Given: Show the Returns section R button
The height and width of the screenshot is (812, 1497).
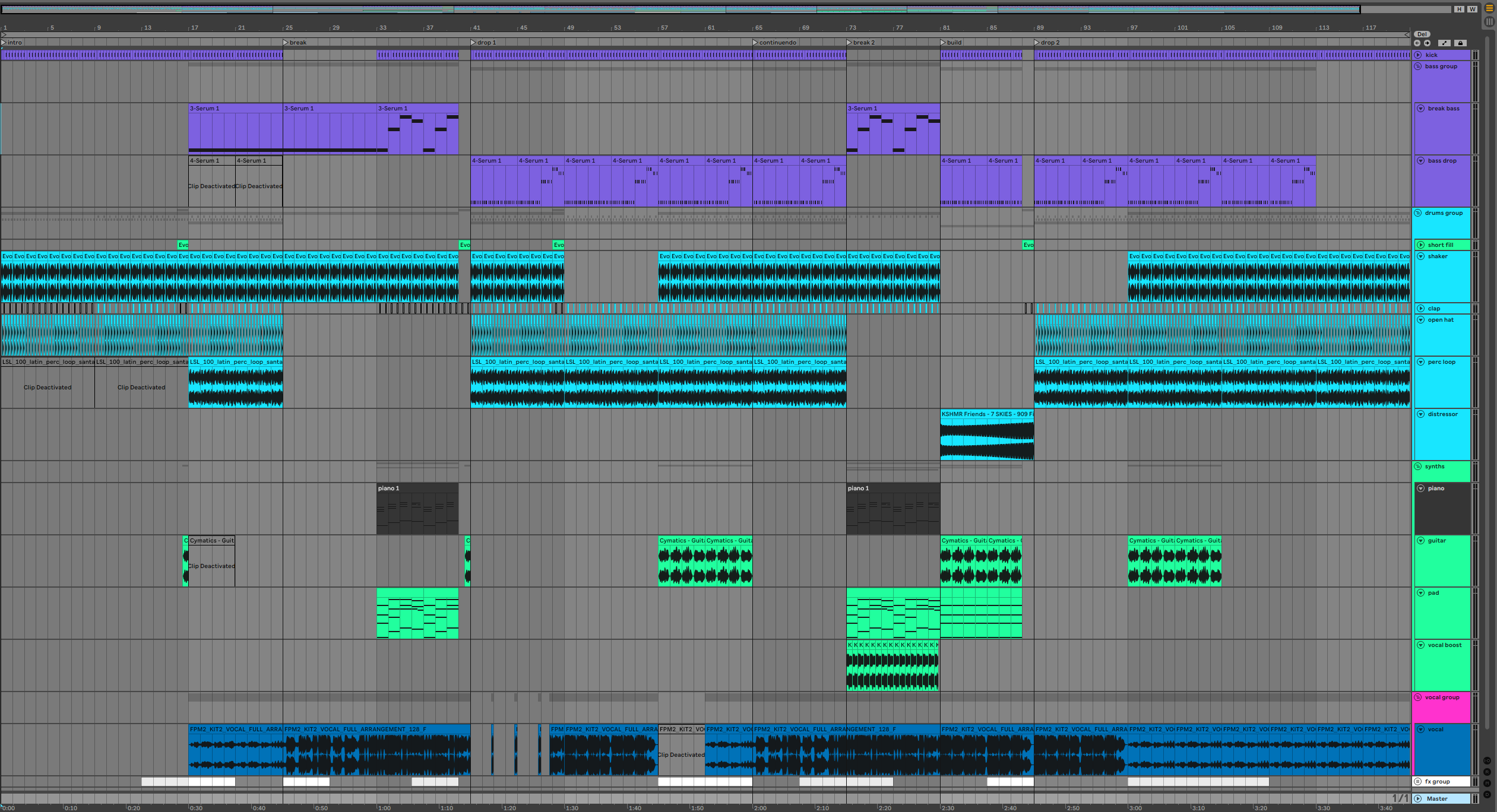Looking at the screenshot, I should coord(1487,772).
